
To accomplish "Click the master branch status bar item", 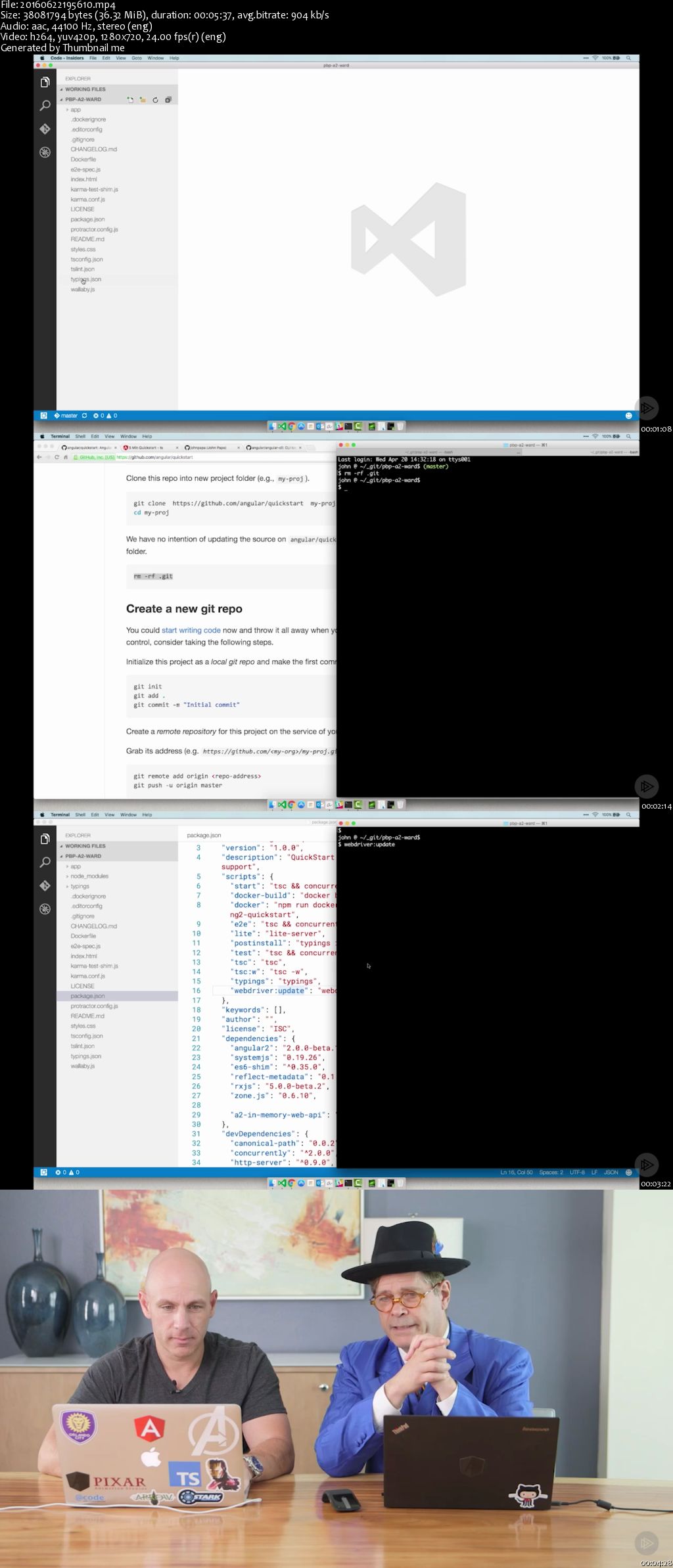I will pyautogui.click(x=66, y=416).
